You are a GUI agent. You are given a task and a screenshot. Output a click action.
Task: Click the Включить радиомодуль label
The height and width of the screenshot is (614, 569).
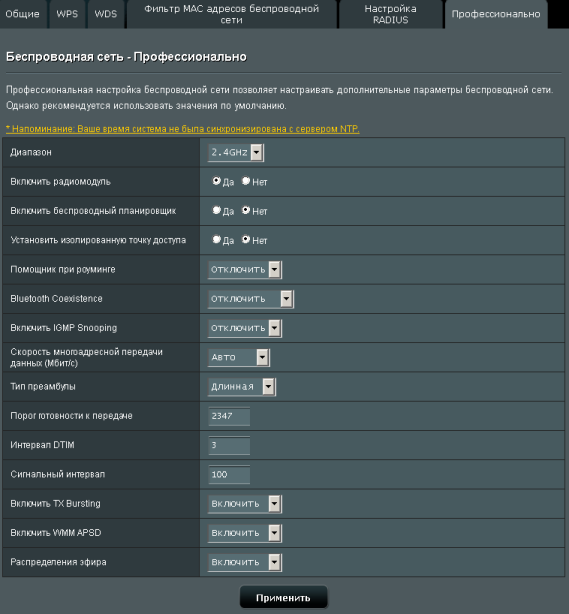tap(60, 182)
